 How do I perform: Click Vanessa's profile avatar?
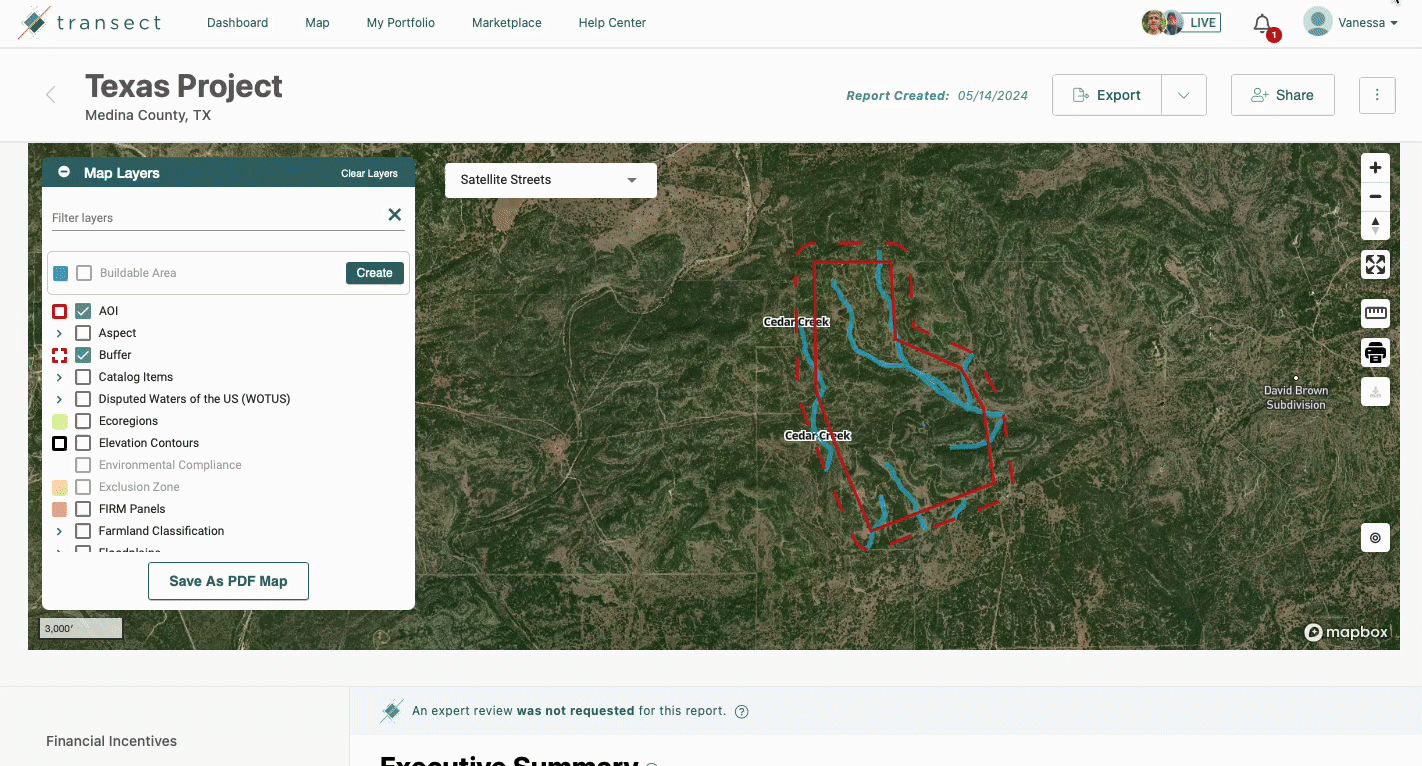pyautogui.click(x=1318, y=22)
